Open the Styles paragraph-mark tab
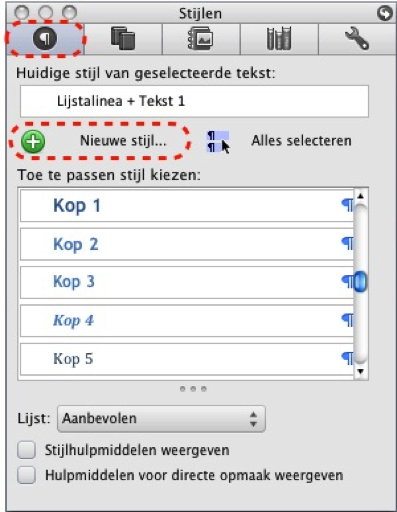397x512 pixels. click(45, 38)
